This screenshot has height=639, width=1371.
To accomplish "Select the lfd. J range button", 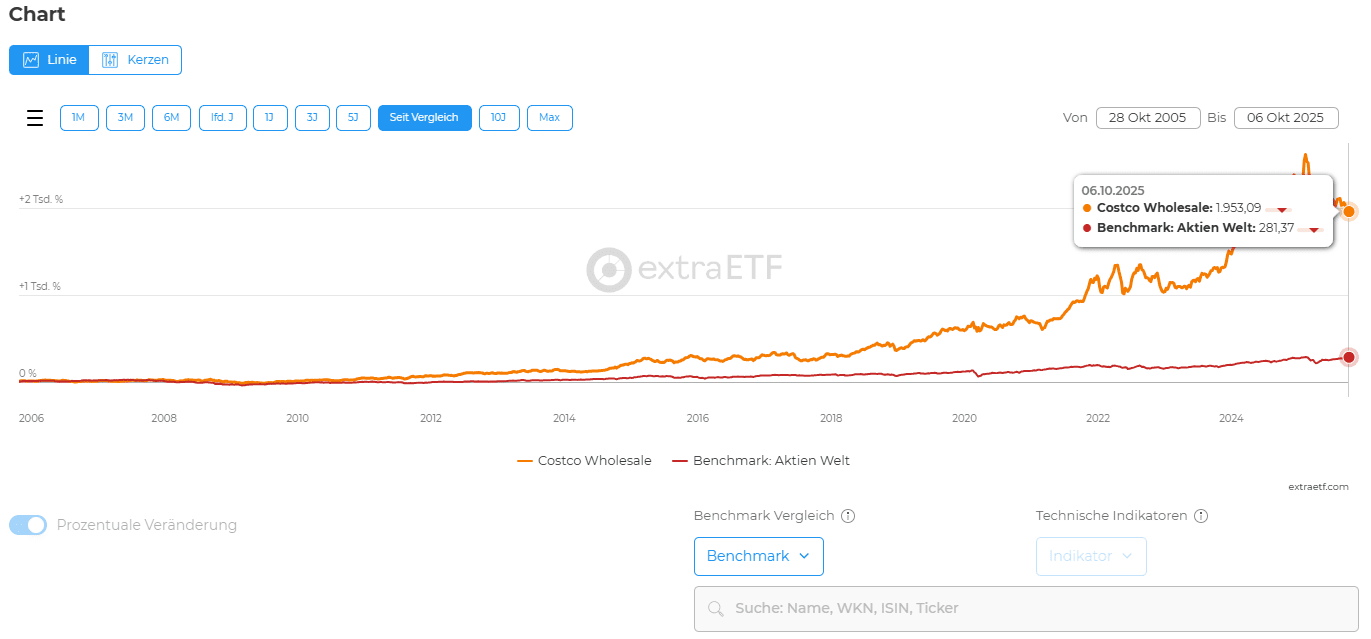I will [x=222, y=118].
